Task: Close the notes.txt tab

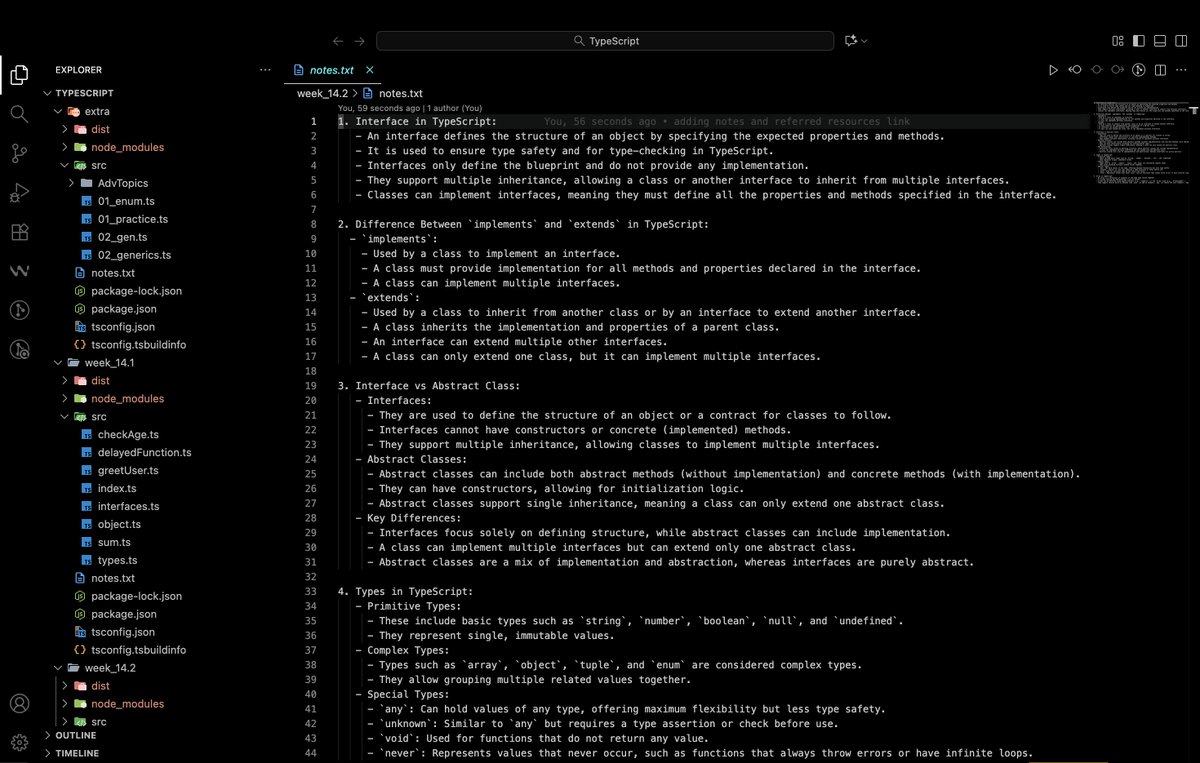Action: 369,70
